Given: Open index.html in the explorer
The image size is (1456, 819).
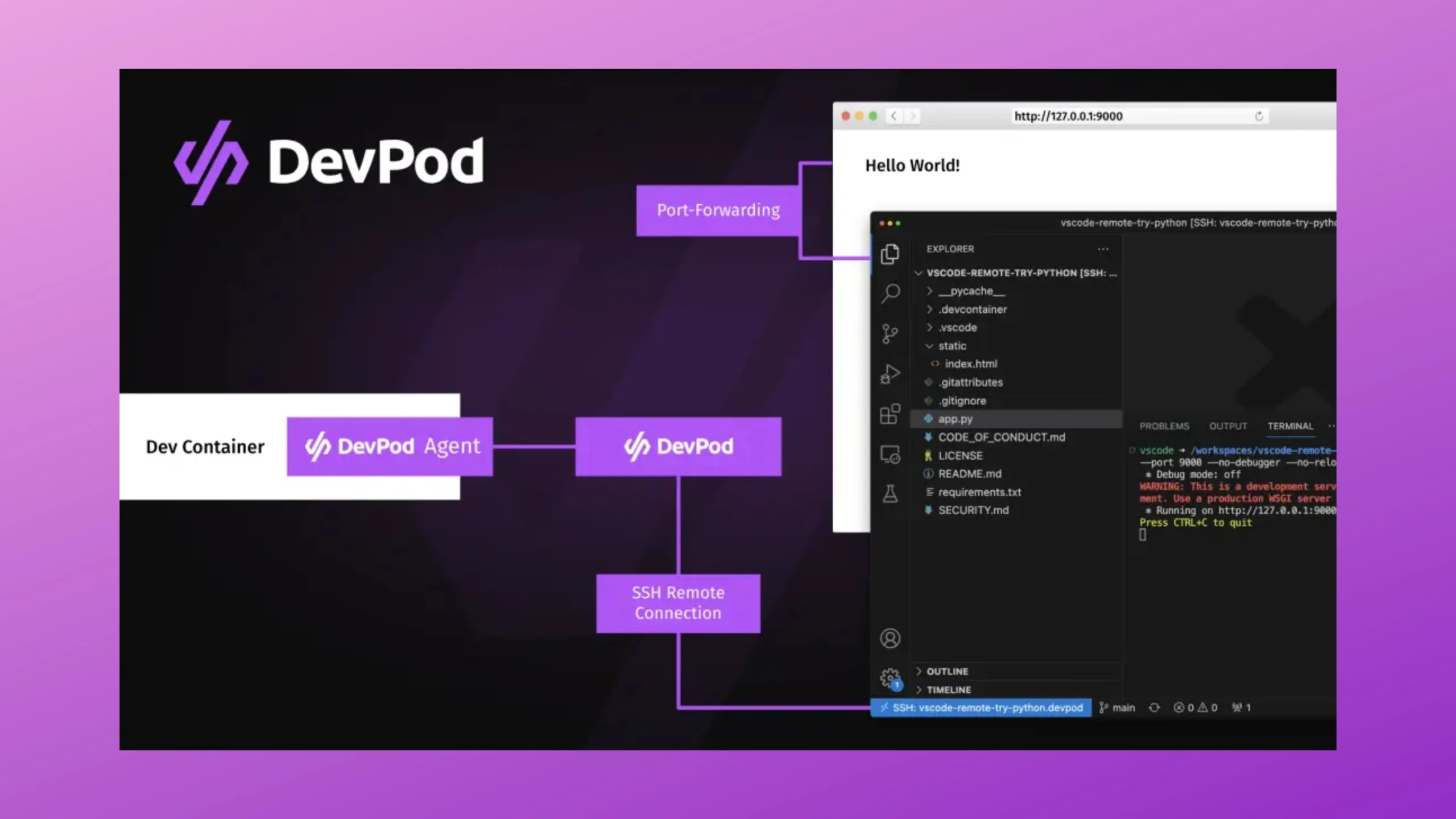Looking at the screenshot, I should click(x=1016, y=364).
